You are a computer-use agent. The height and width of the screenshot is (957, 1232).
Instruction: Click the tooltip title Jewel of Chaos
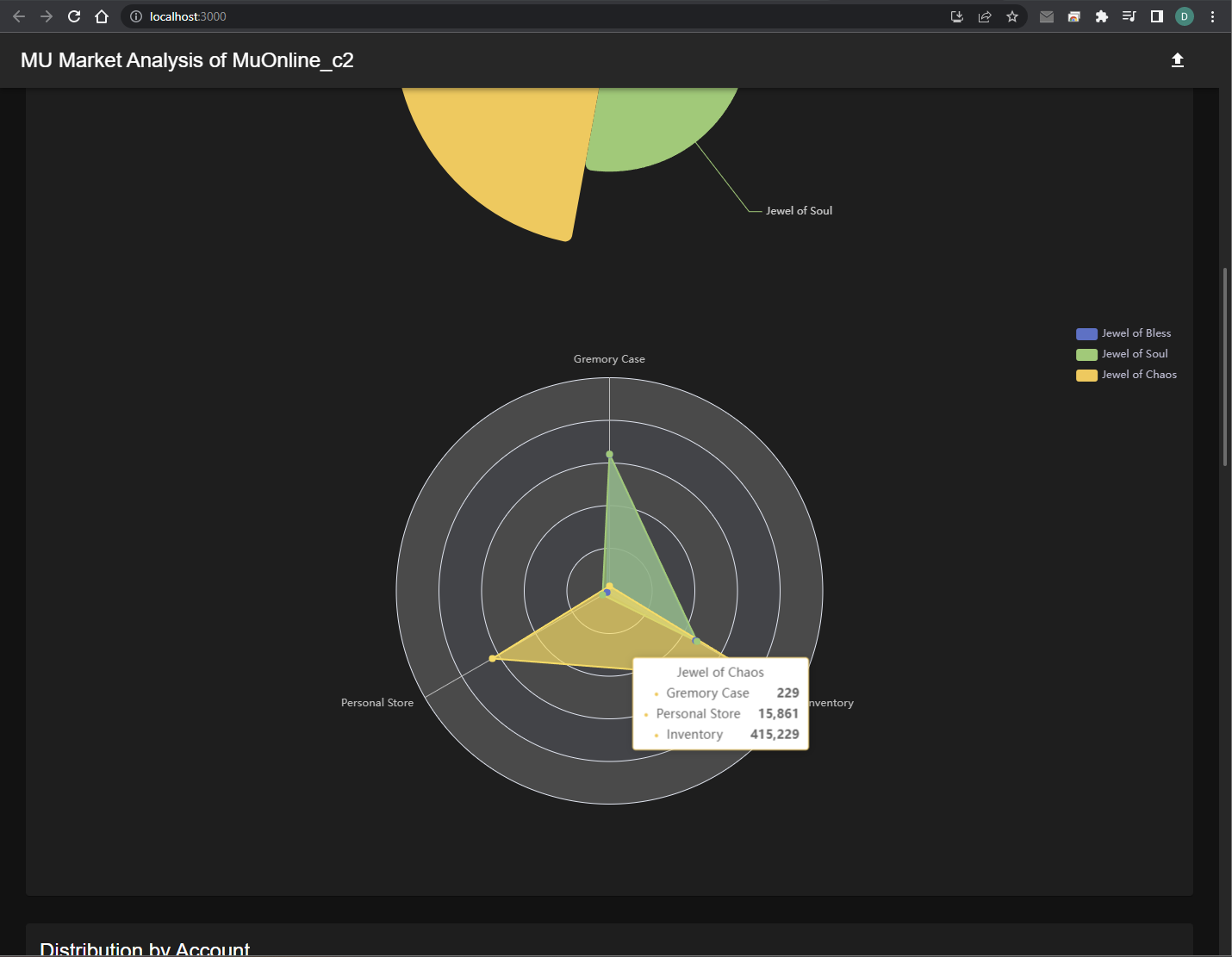click(720, 672)
